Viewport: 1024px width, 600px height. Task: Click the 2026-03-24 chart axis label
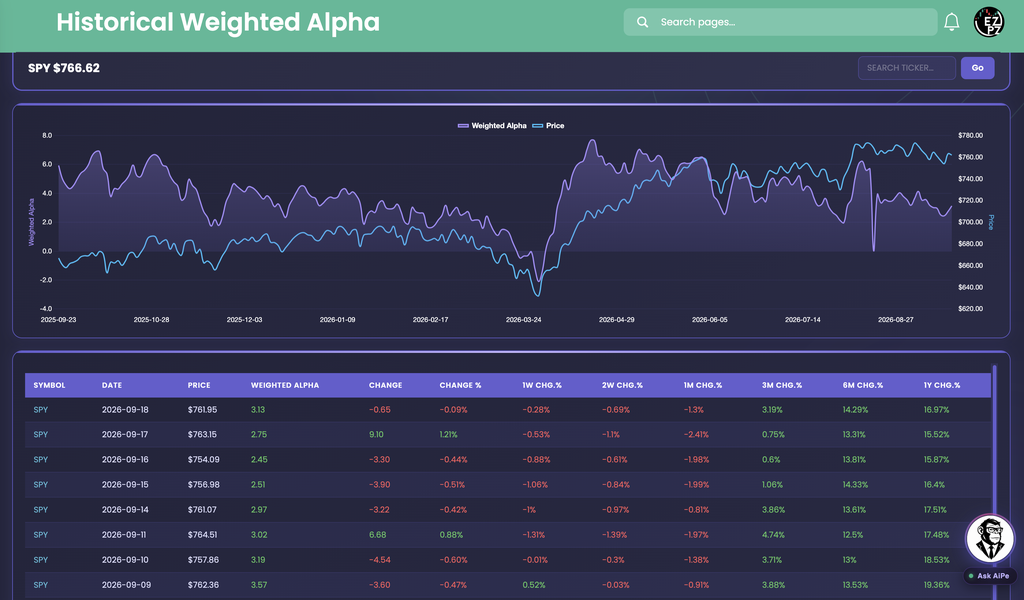click(524, 320)
